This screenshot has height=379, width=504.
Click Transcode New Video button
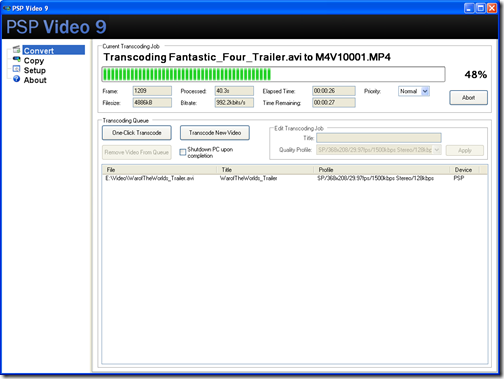[215, 133]
